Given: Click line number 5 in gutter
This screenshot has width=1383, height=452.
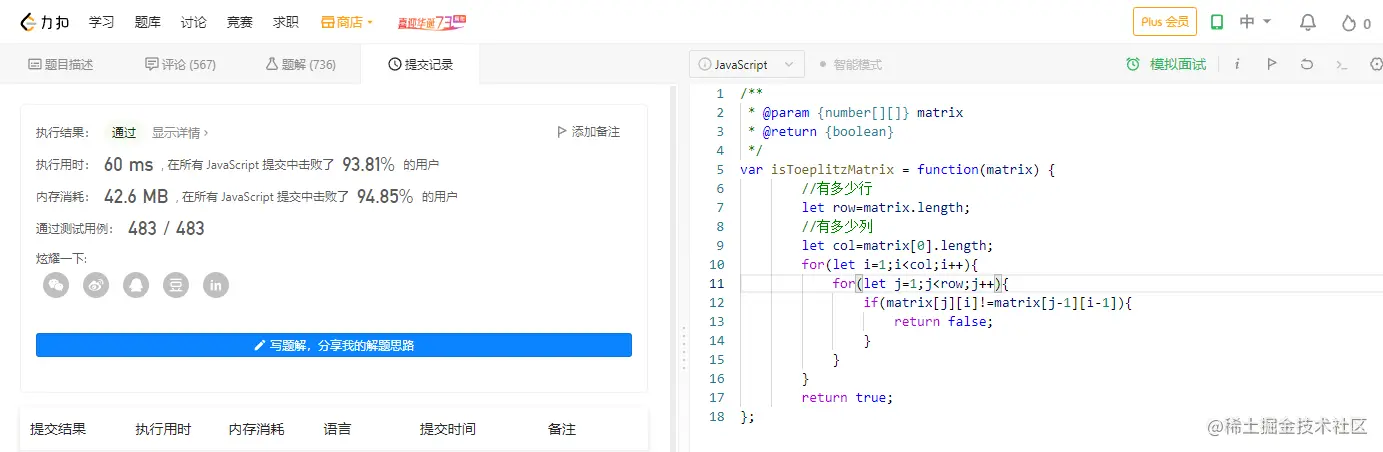Looking at the screenshot, I should coord(719,169).
